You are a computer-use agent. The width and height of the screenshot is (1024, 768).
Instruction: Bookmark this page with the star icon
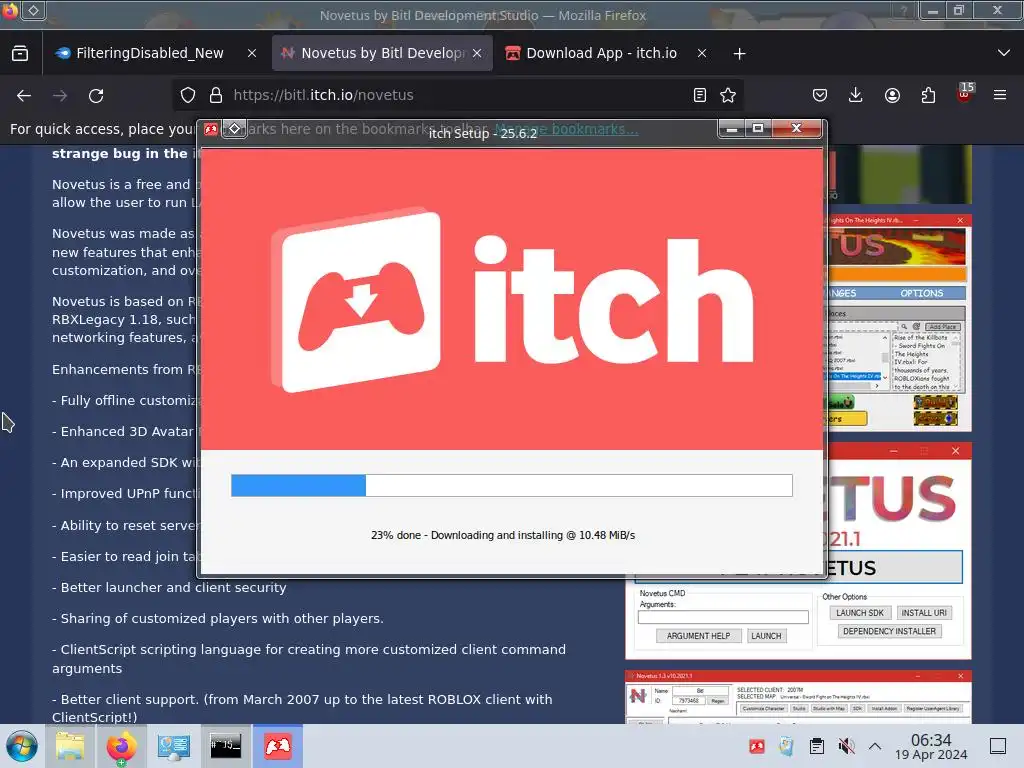click(728, 95)
